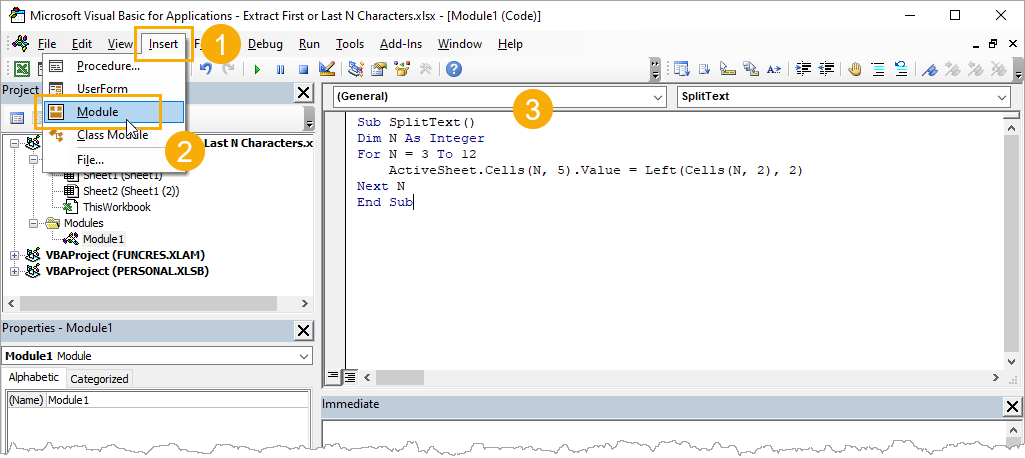Click the (Name) property value Module1
The height and width of the screenshot is (458, 1025).
(x=178, y=401)
